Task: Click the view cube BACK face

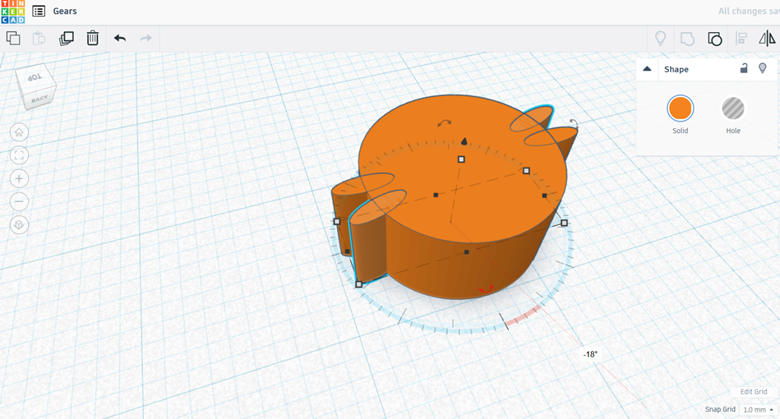Action: (40, 99)
